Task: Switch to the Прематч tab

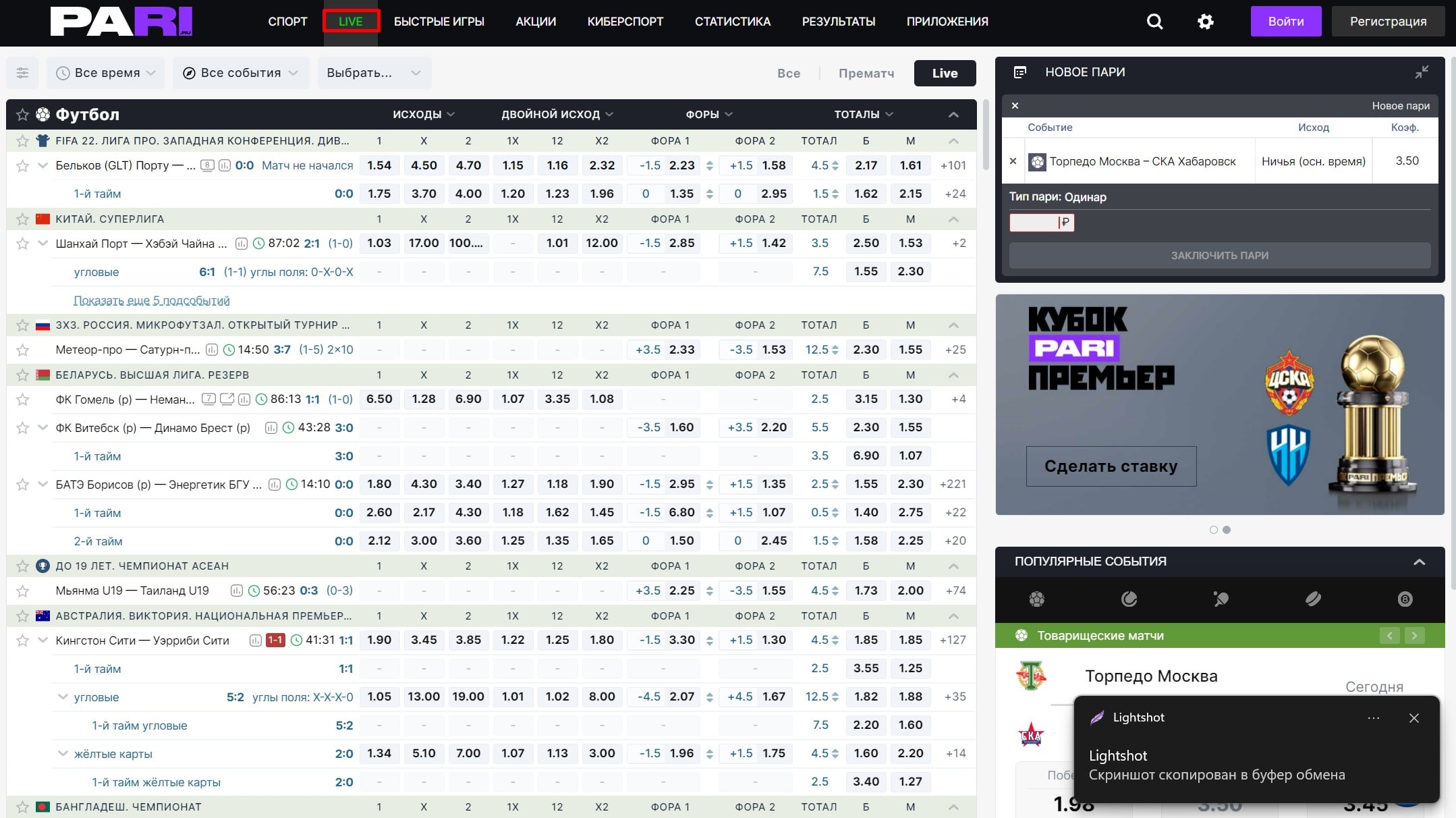Action: 866,73
